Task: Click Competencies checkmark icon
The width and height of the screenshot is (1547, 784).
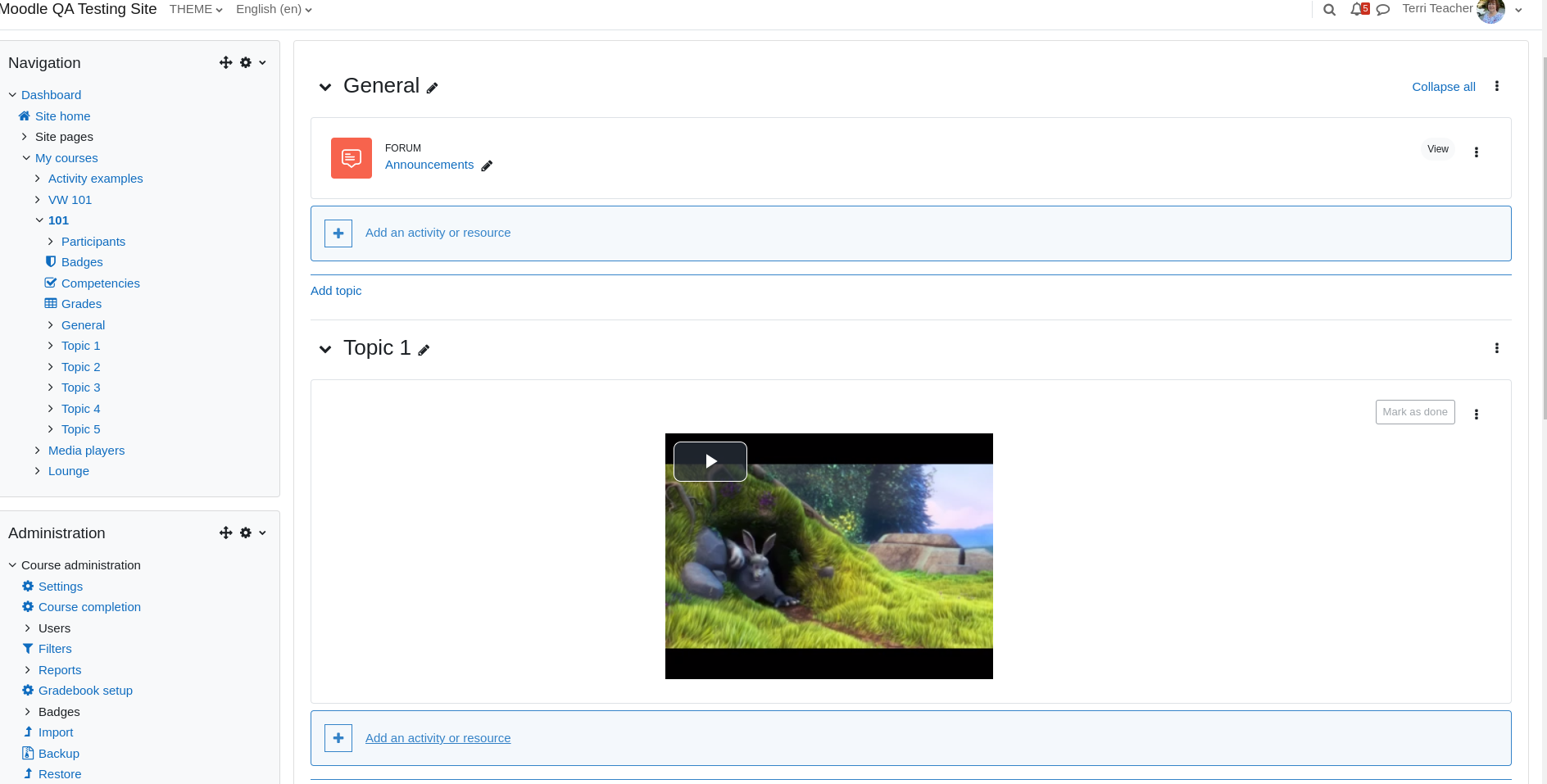Action: 51,283
